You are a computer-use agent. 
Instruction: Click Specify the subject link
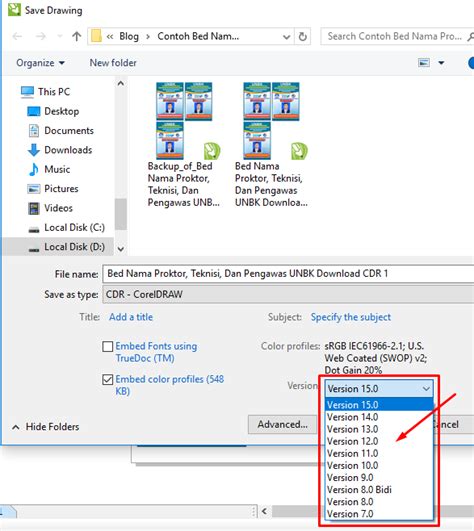click(351, 317)
